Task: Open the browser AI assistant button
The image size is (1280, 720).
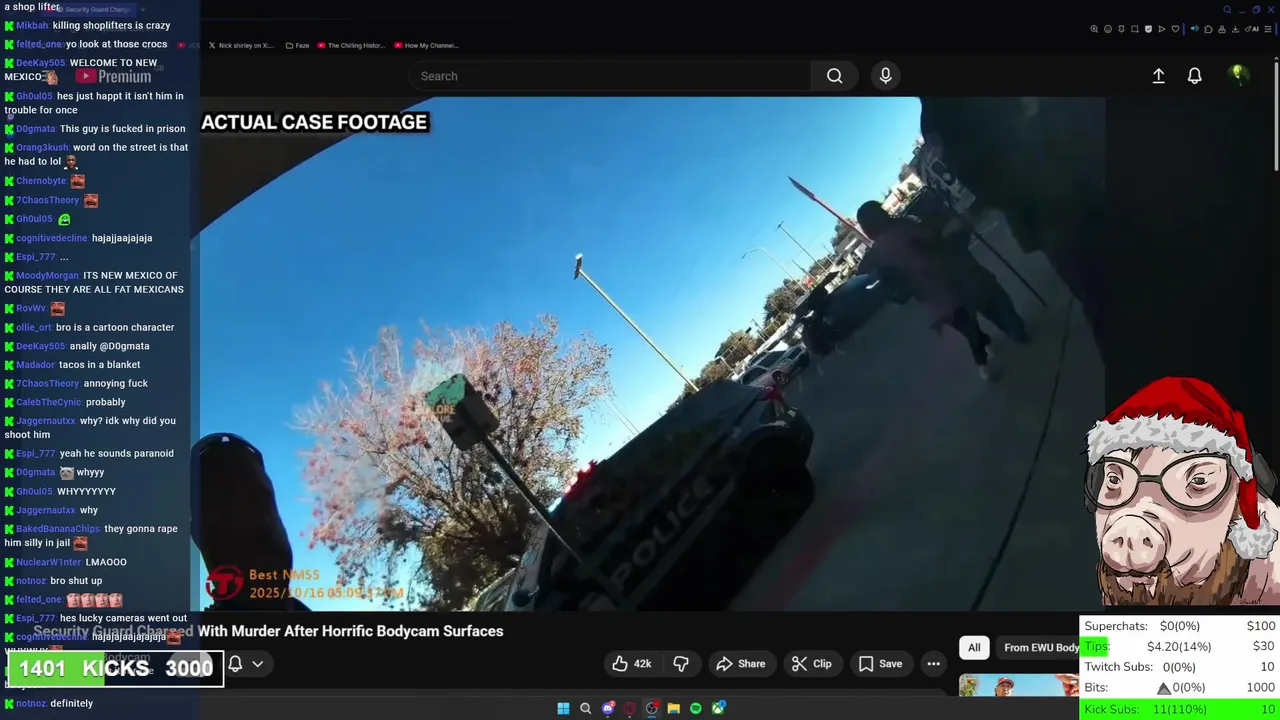Action: coord(1253,29)
